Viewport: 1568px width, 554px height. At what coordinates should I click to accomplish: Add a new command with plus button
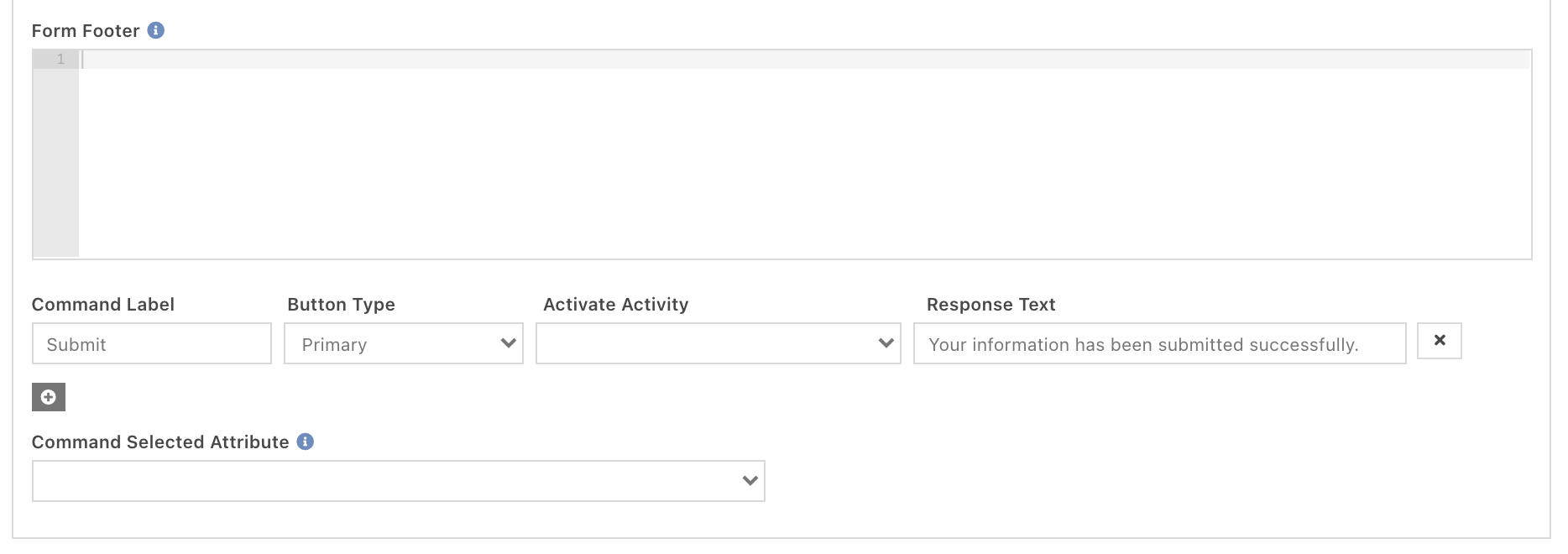(x=49, y=397)
